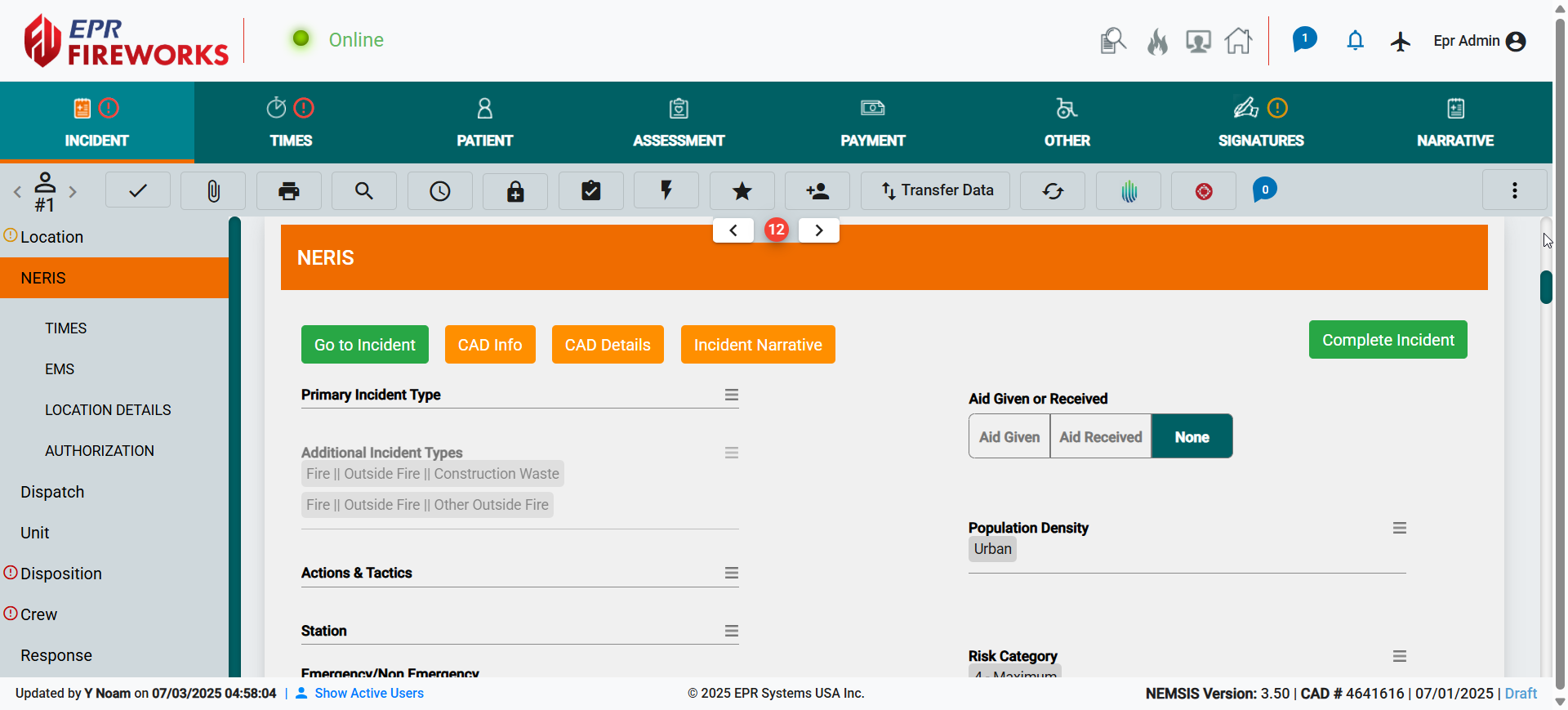Expand the Population Density options menu
1568x710 pixels.
(x=1399, y=529)
